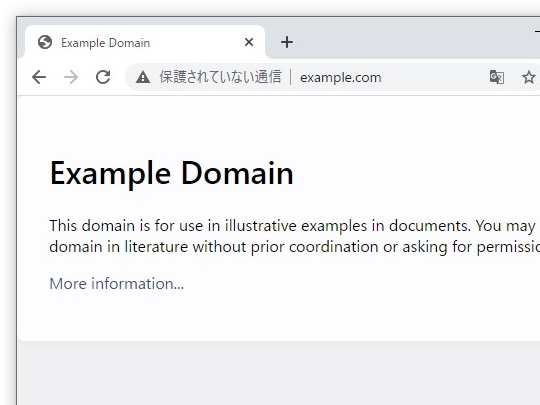Image resolution: width=540 pixels, height=405 pixels.
Task: Focus the example.com URL in address bar
Action: click(341, 77)
